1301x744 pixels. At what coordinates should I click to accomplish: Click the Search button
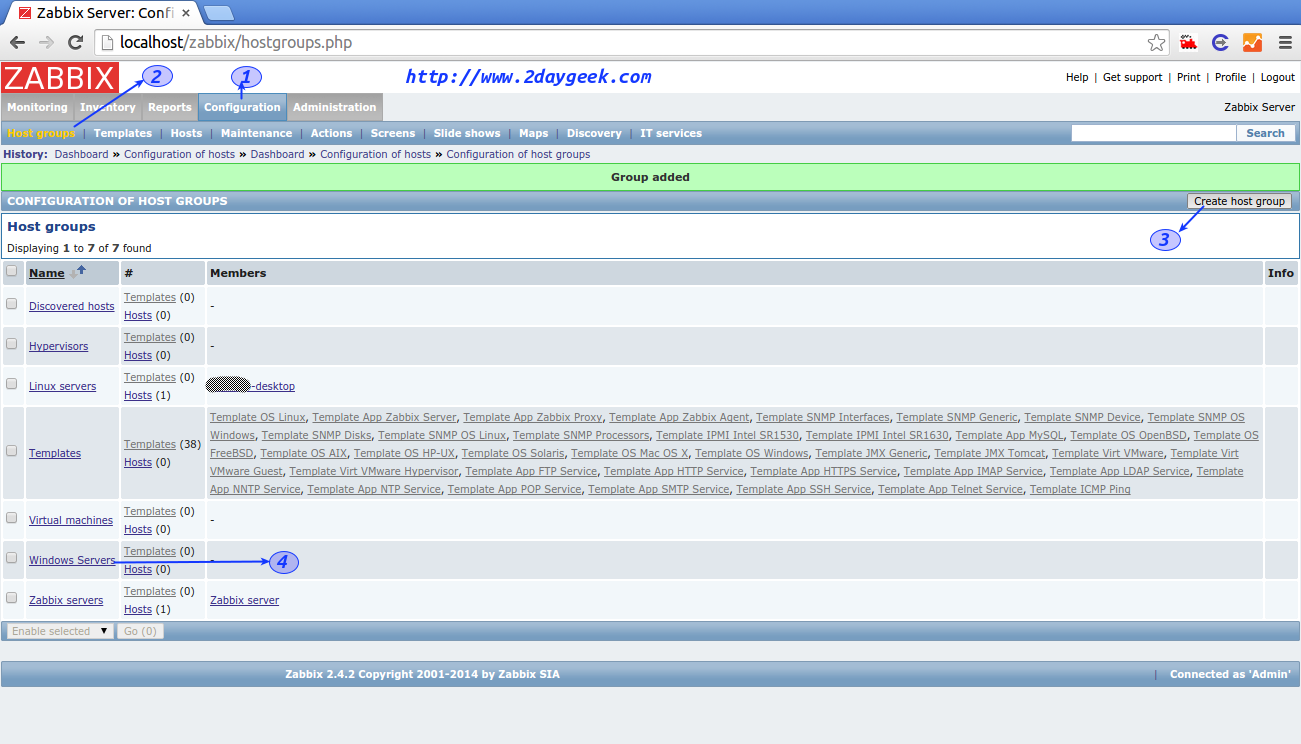point(1265,133)
